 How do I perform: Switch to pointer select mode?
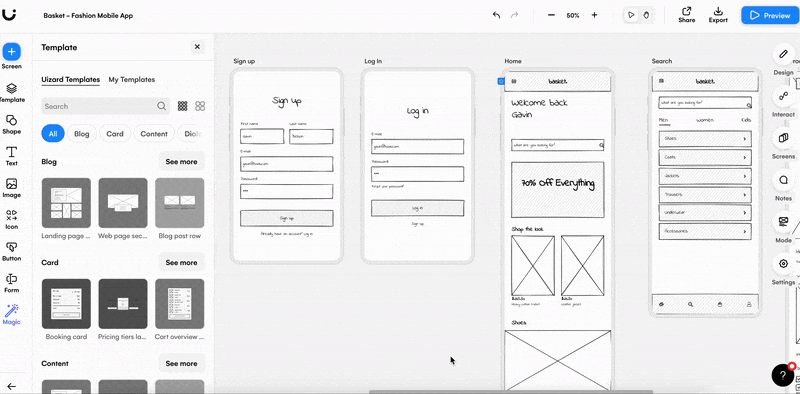[x=632, y=15]
